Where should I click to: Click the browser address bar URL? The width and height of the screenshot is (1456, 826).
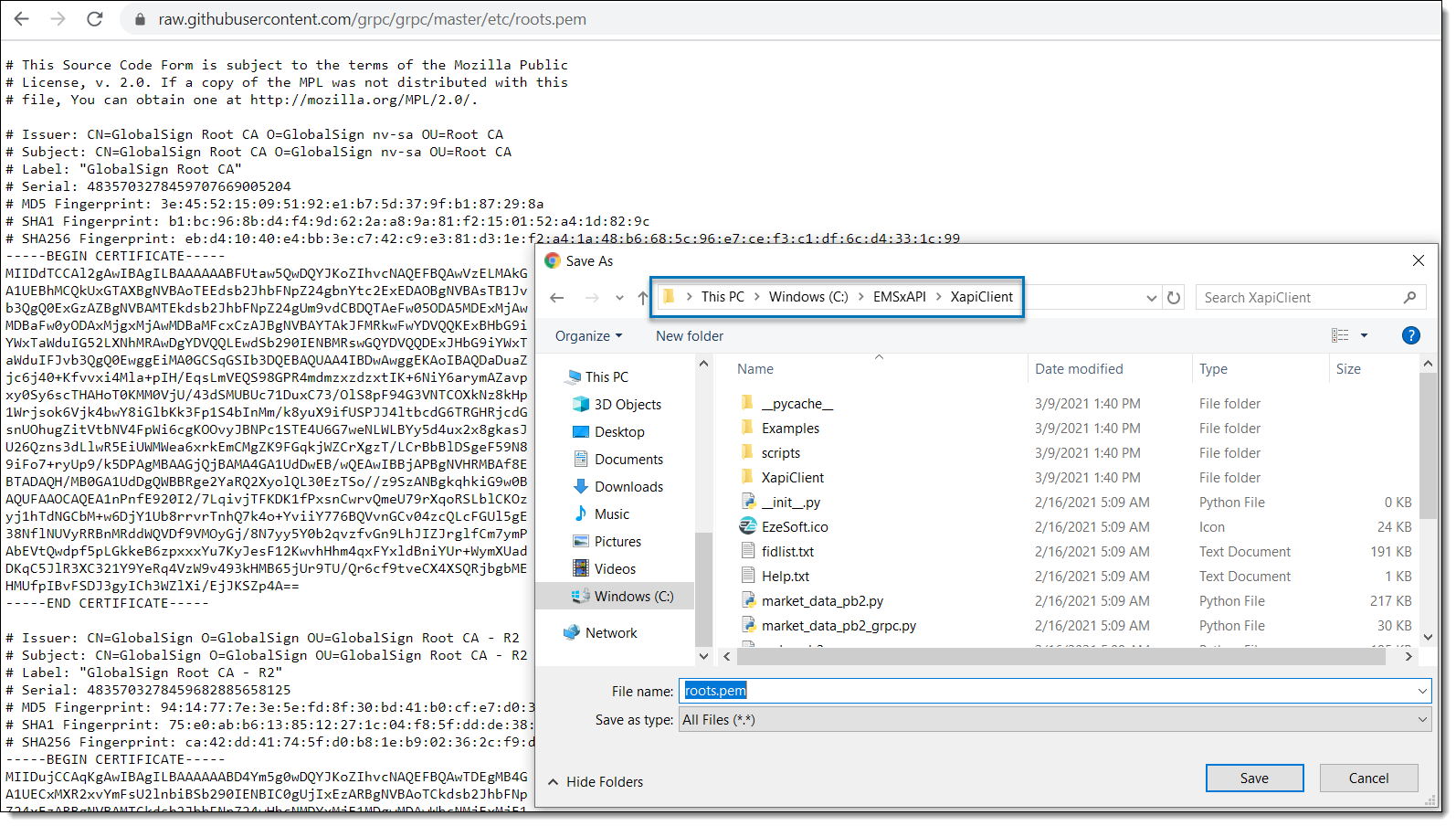coord(373,19)
